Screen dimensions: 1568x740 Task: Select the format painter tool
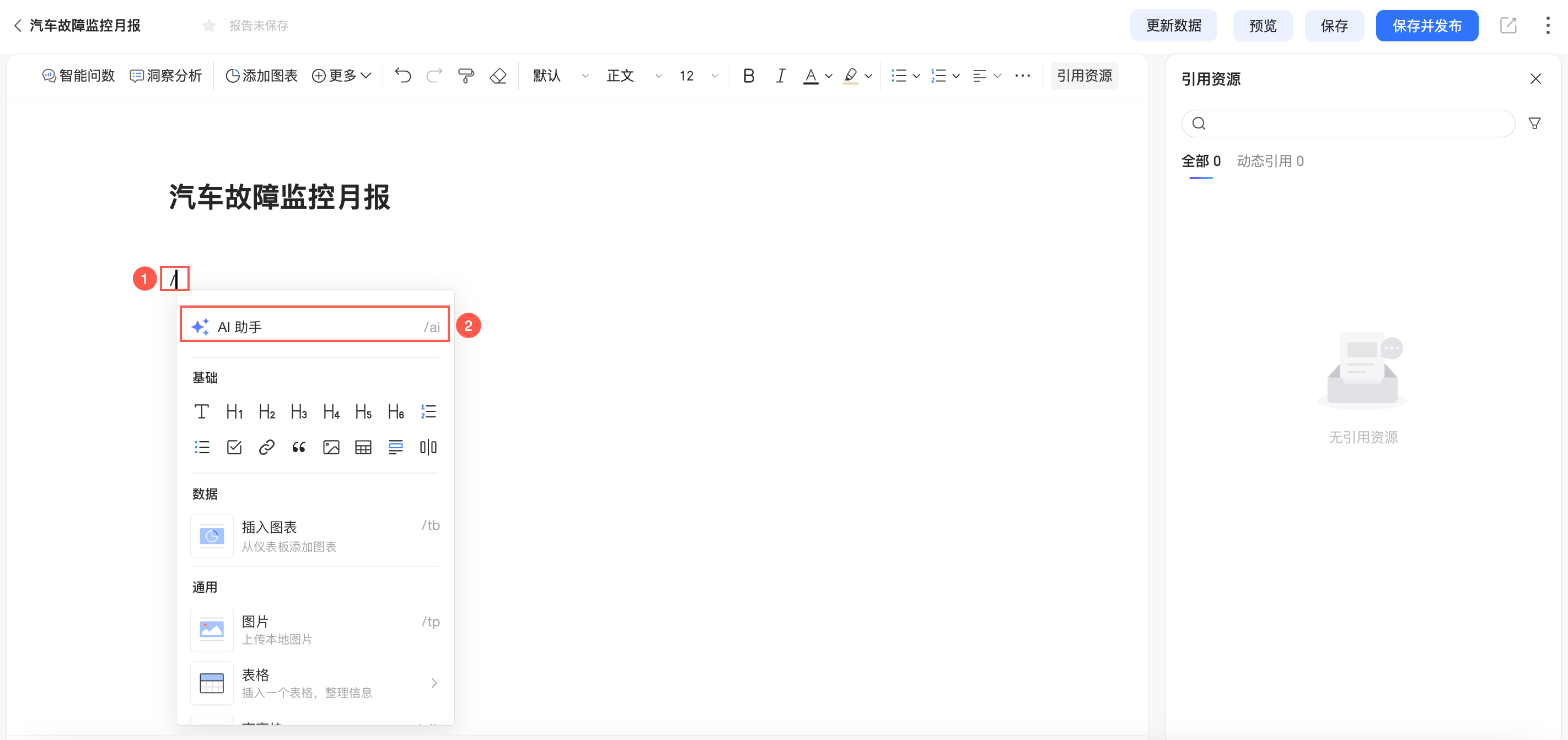pyautogui.click(x=466, y=76)
